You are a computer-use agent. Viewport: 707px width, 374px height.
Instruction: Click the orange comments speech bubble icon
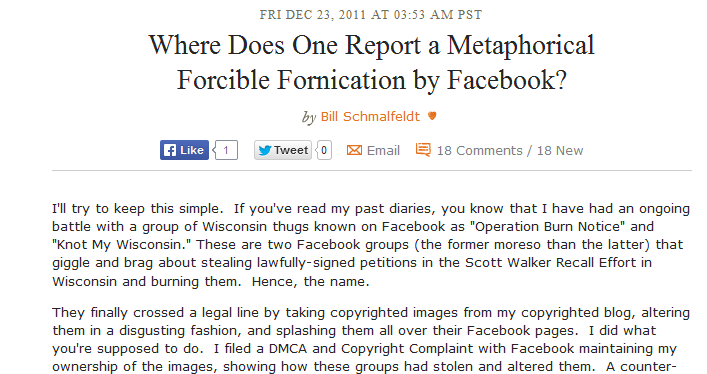pos(423,150)
